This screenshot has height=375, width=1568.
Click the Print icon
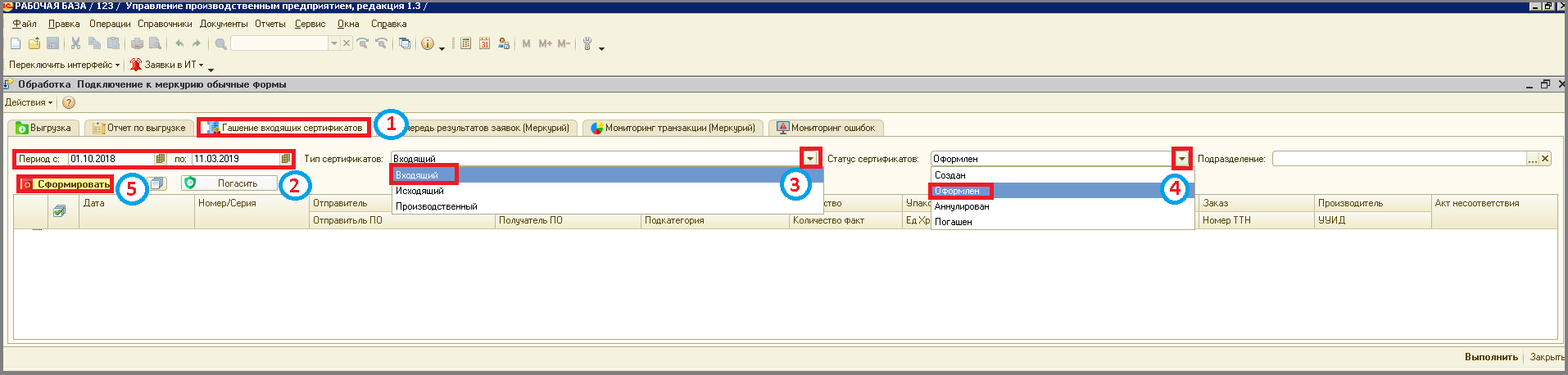point(137,43)
